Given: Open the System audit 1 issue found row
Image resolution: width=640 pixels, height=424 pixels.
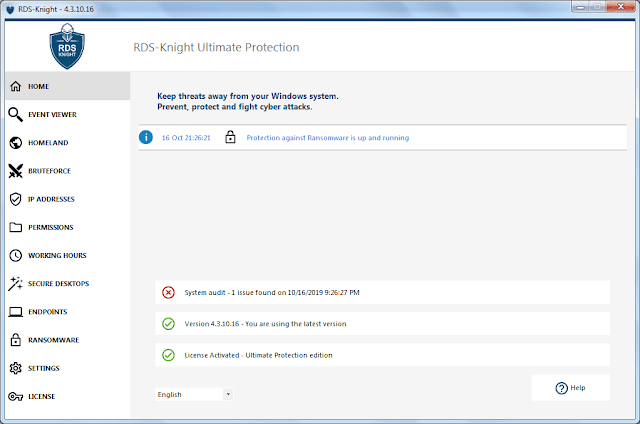Looking at the screenshot, I should click(382, 292).
